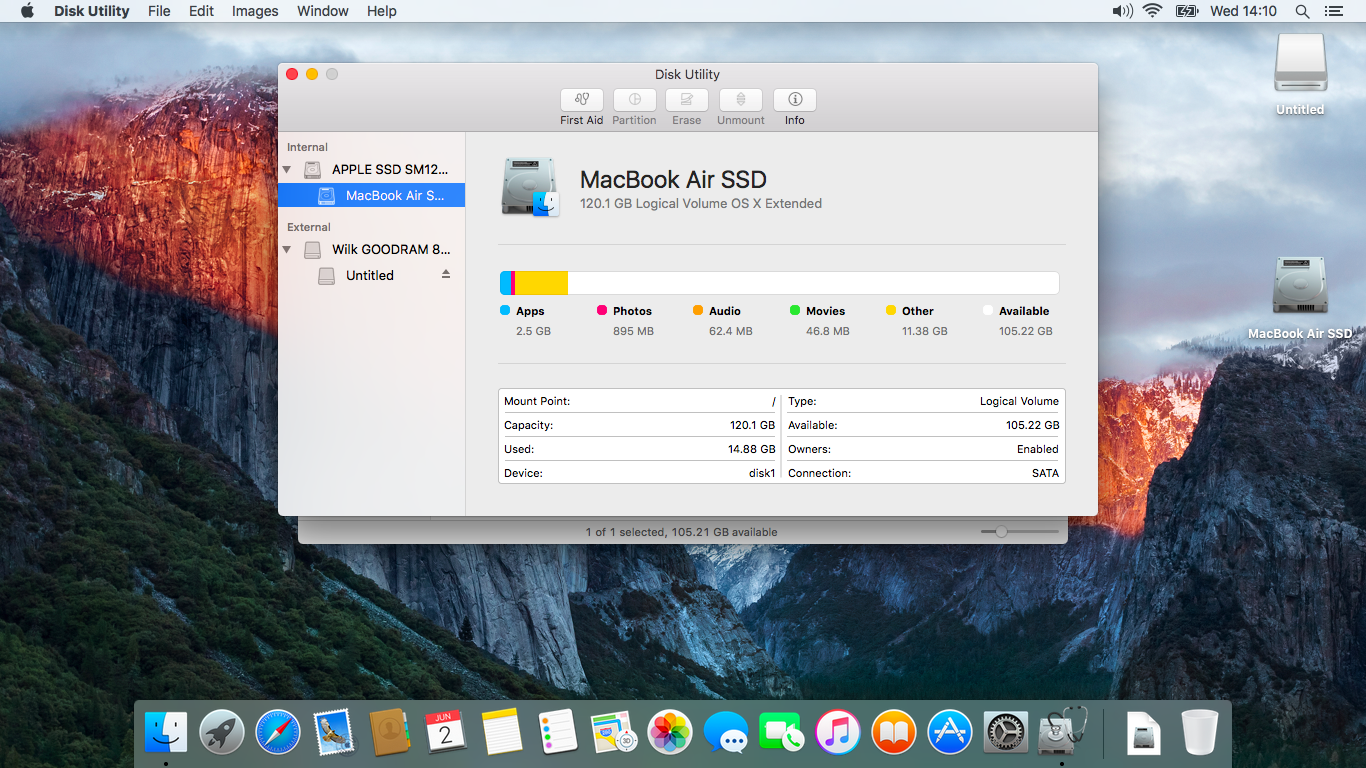1366x768 pixels.
Task: Open the Info toolbar button
Action: point(795,100)
